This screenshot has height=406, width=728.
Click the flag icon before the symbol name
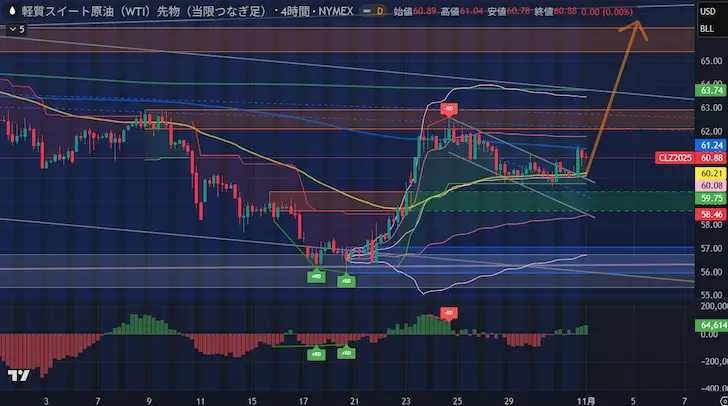pos(10,10)
